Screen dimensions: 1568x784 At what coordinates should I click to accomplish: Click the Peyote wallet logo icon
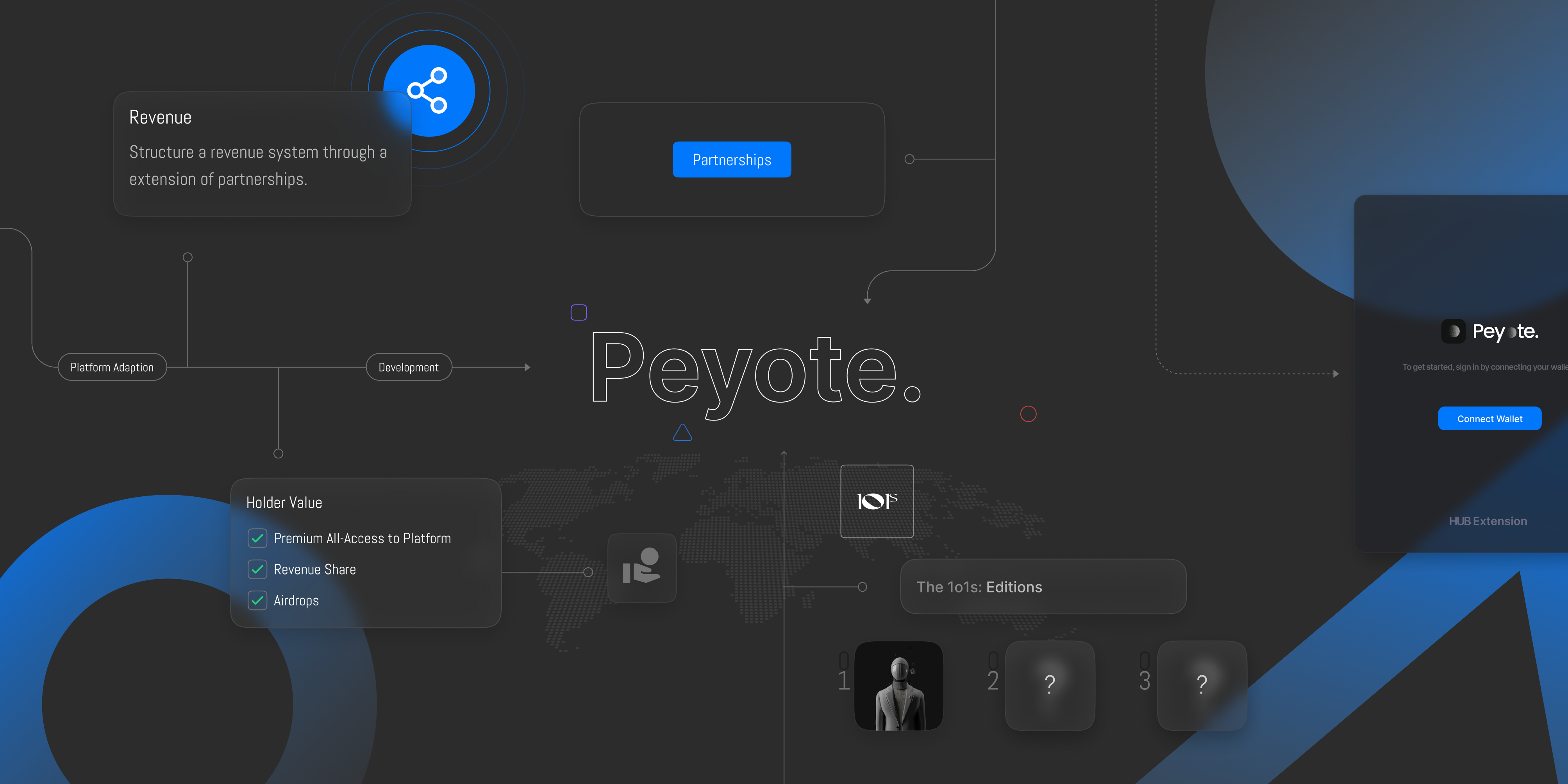point(1453,331)
